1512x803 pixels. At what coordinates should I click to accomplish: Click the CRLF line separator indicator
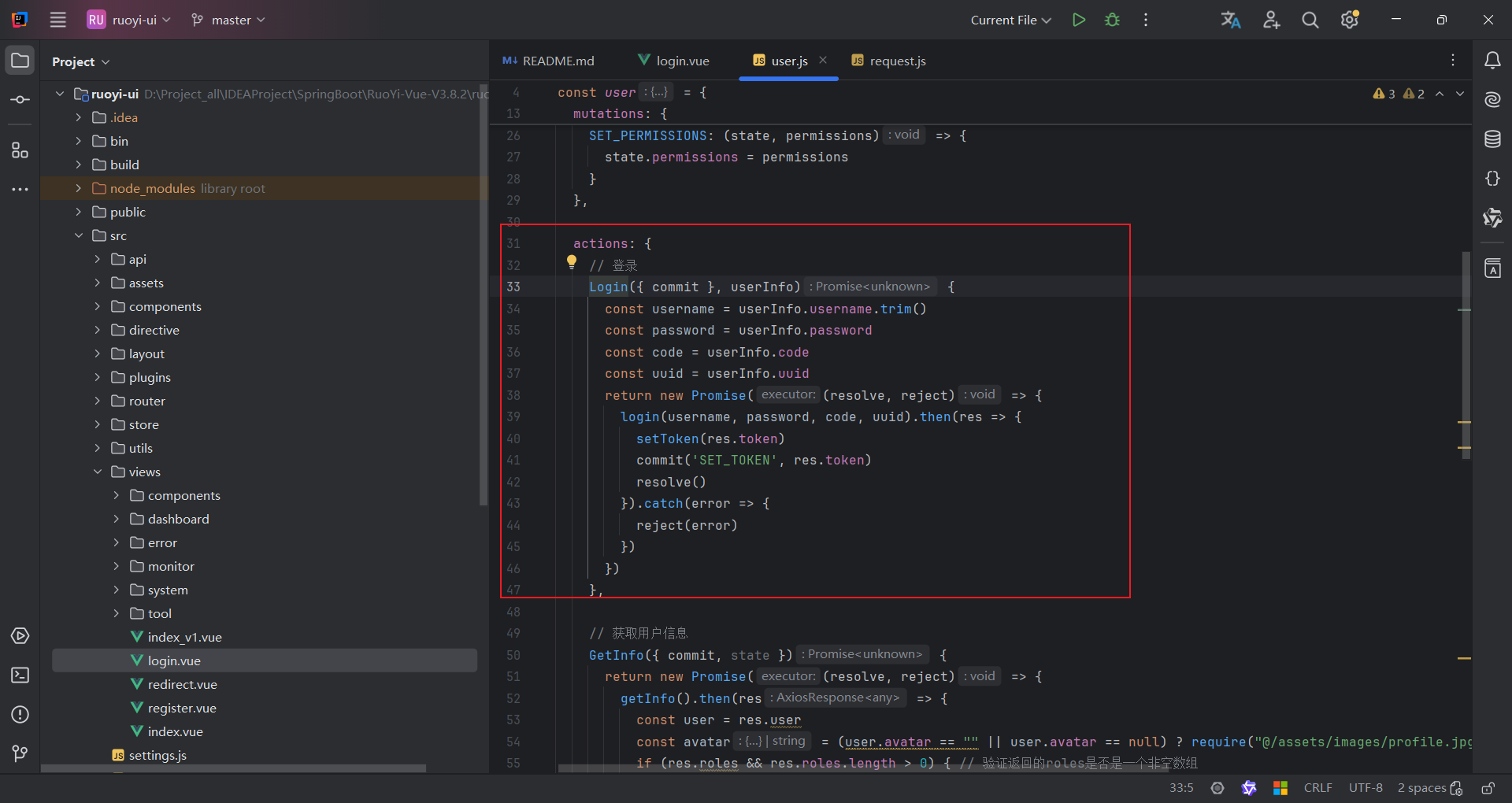pos(1317,788)
